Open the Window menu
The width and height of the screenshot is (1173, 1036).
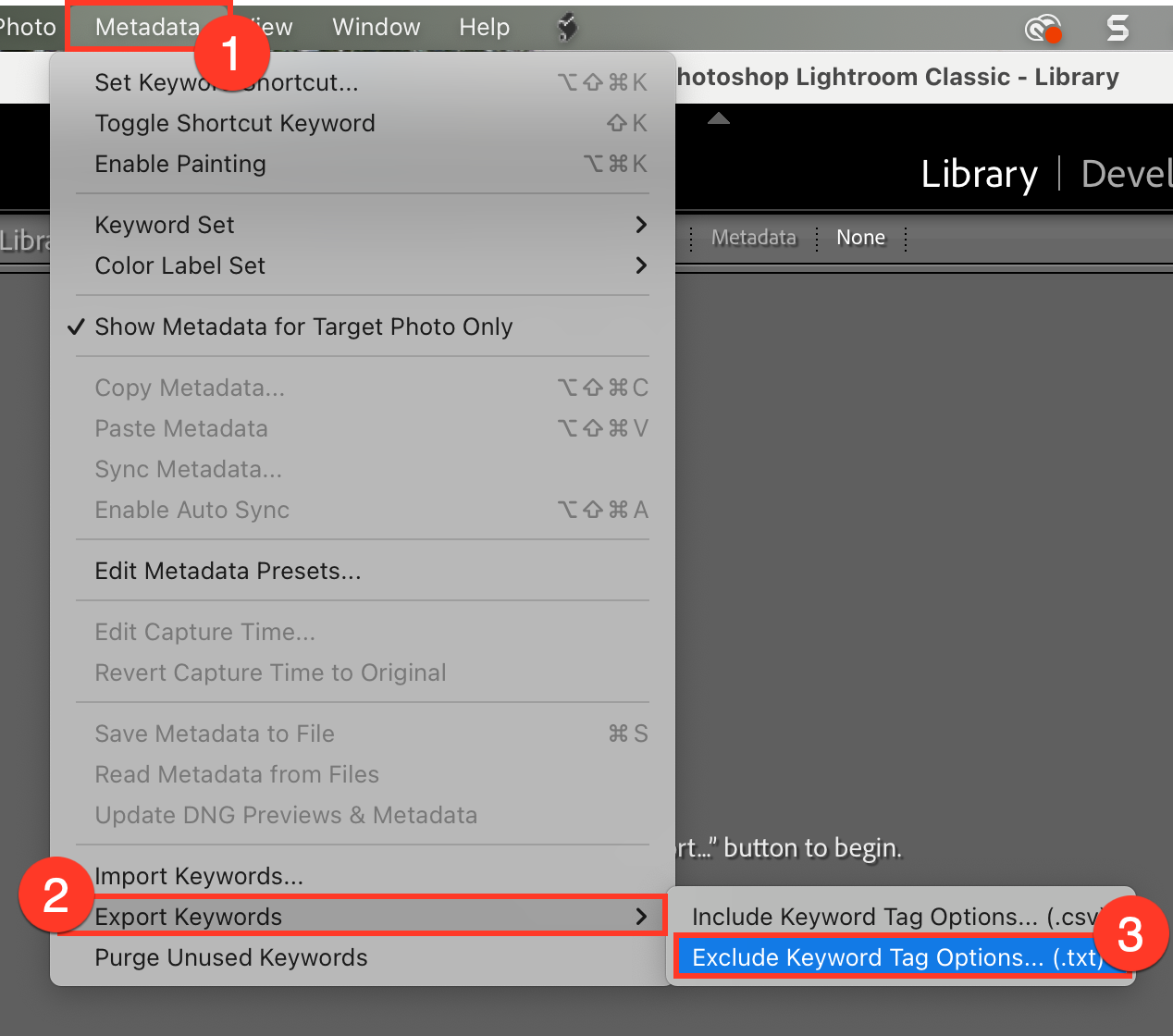[x=376, y=28]
